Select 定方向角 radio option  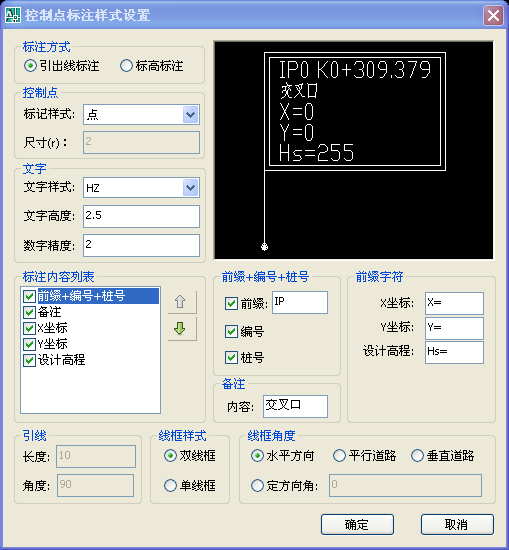click(x=257, y=486)
